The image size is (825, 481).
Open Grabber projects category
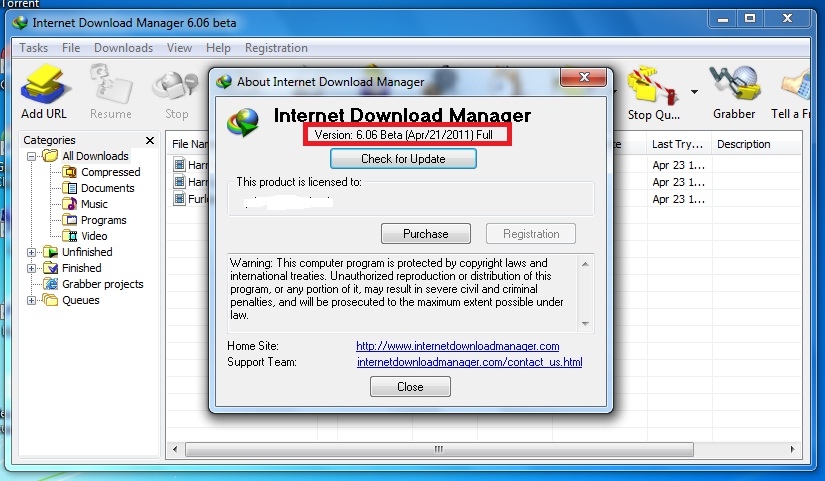pyautogui.click(x=93, y=284)
